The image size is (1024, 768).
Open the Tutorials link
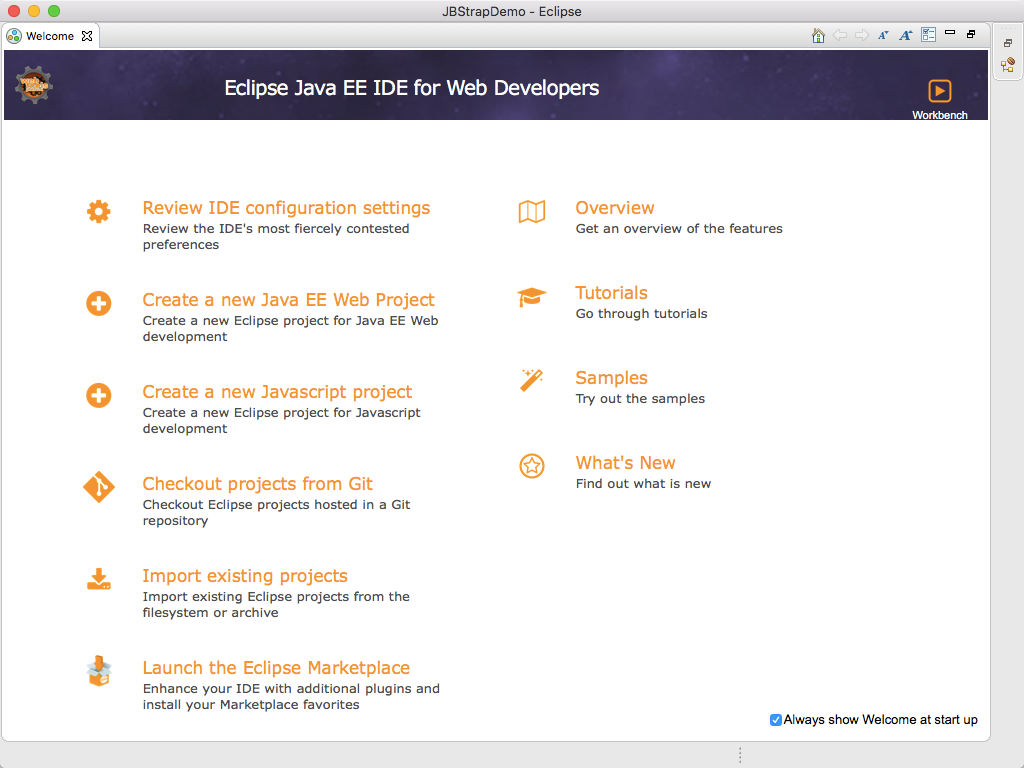tap(611, 293)
